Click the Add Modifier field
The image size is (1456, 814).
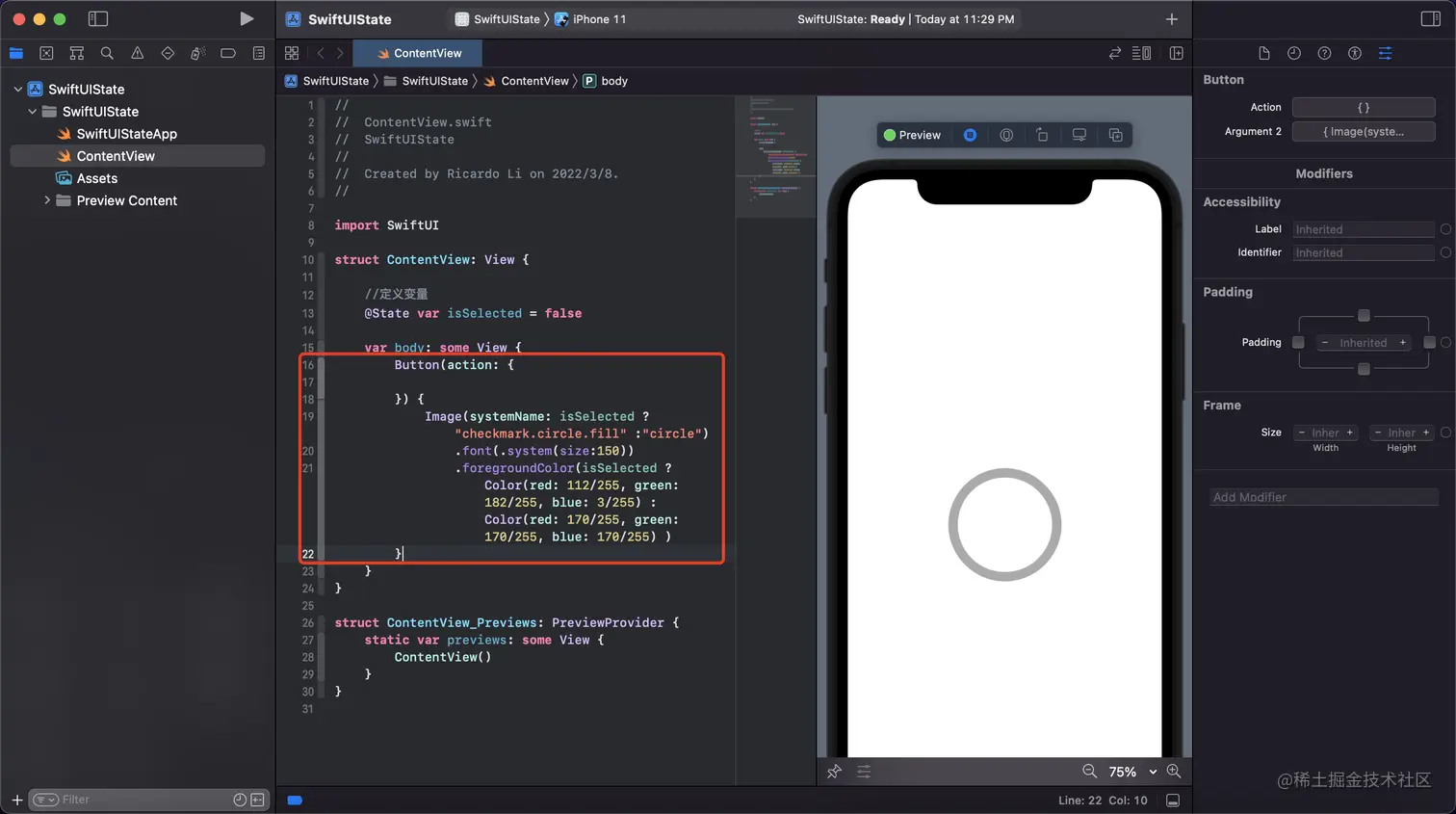(1324, 497)
